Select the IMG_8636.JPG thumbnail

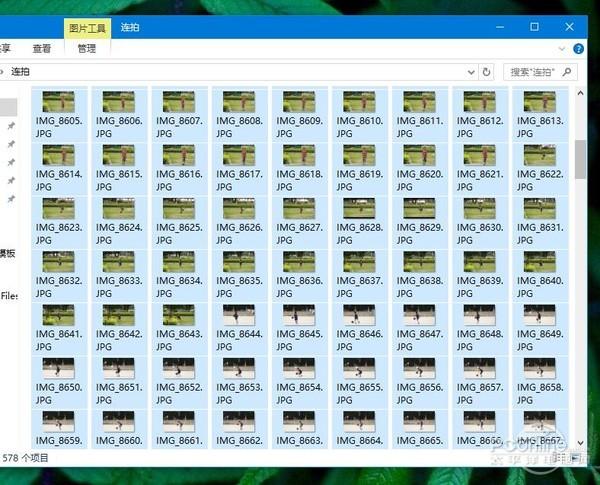pos(299,261)
